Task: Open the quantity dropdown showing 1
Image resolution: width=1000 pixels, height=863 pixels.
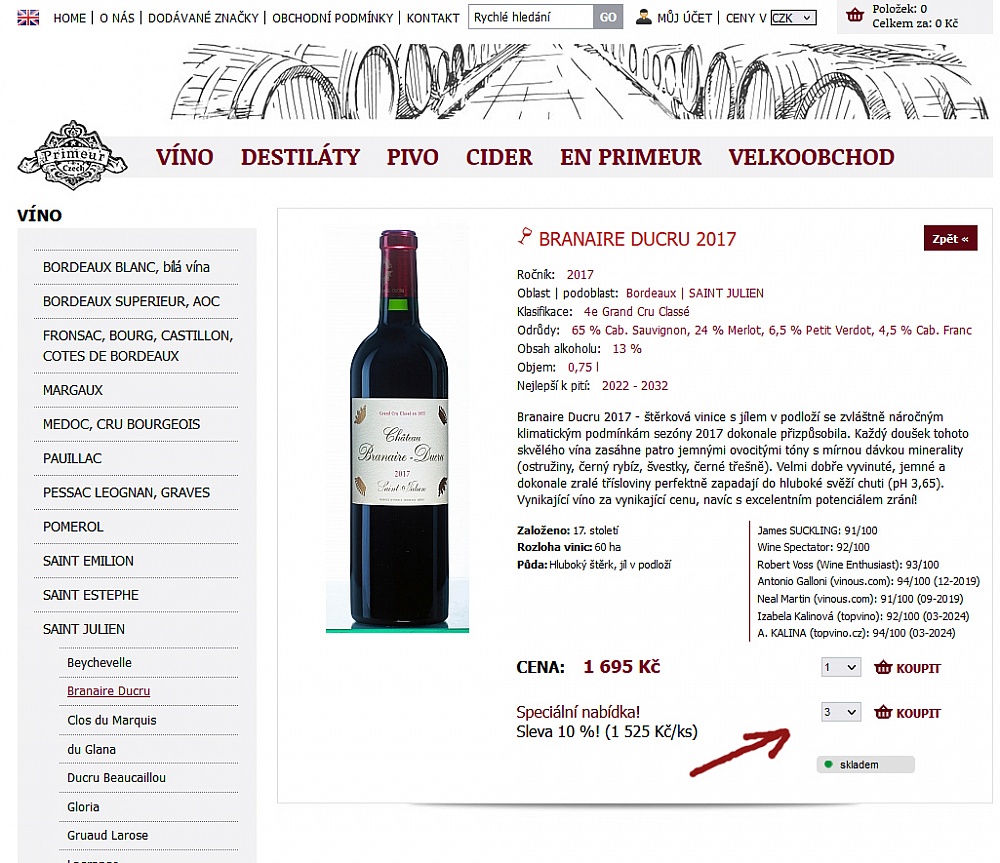Action: click(x=841, y=668)
